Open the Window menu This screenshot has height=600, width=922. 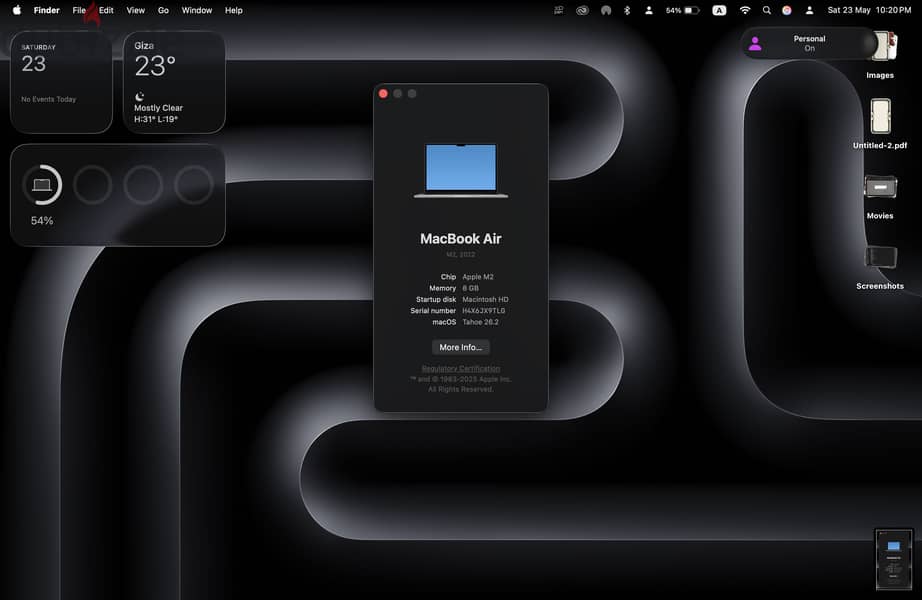(196, 10)
